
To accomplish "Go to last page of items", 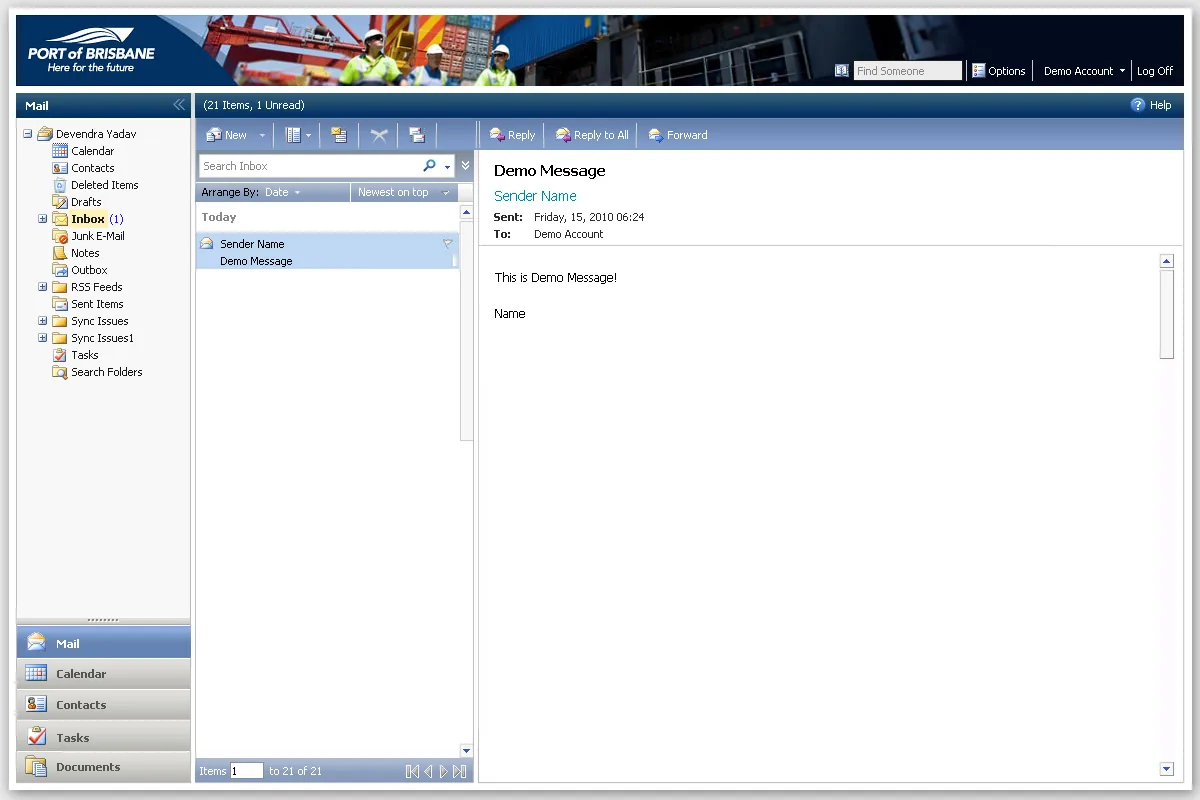I will point(460,771).
